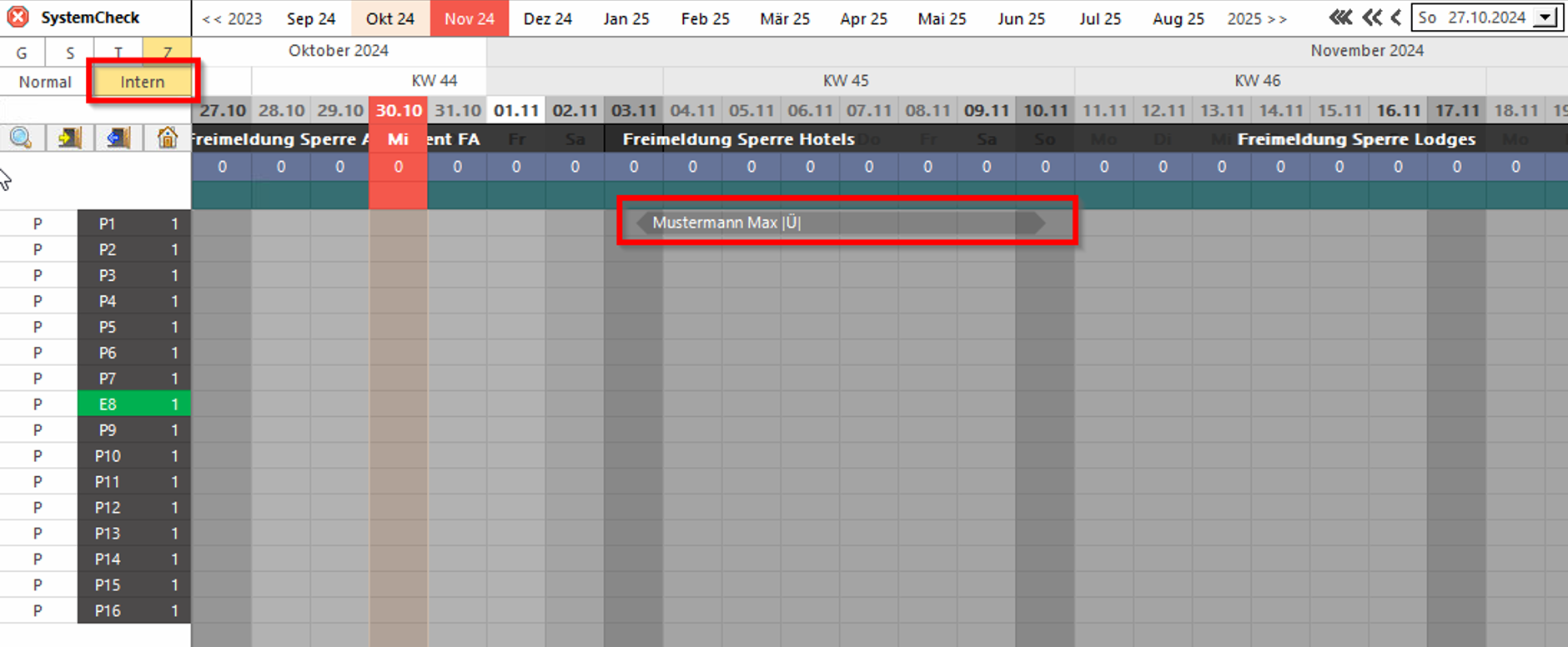Image resolution: width=1568 pixels, height=647 pixels.
Task: Click the single left chevron navigation arrow
Action: click(1396, 18)
